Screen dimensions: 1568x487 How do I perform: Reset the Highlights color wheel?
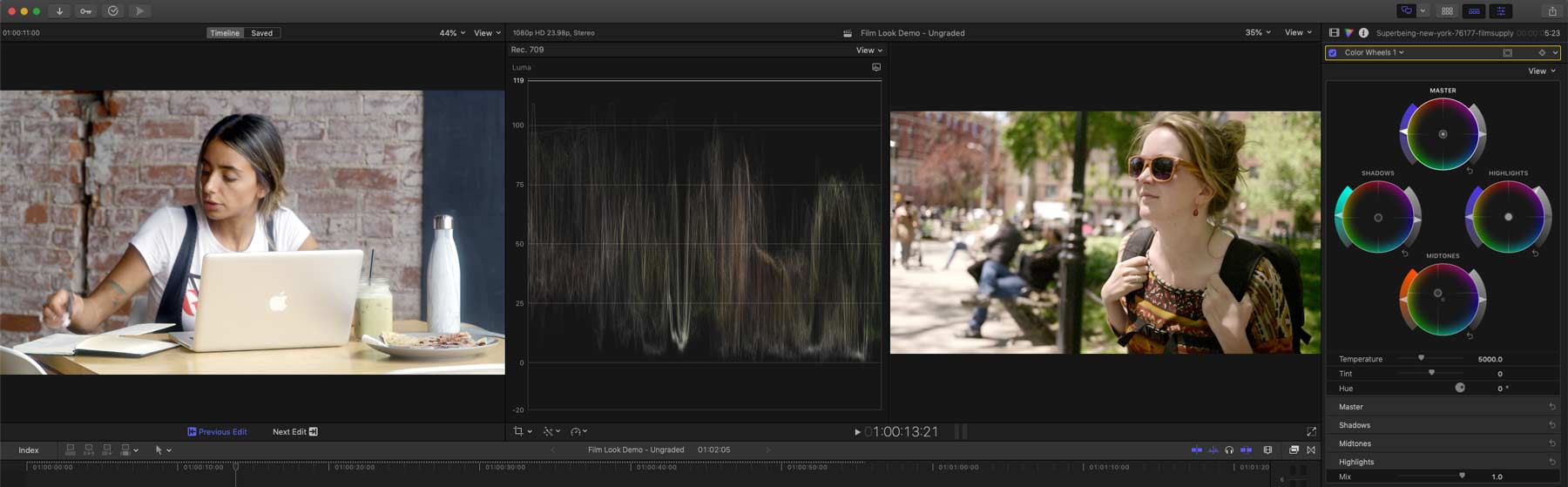[1535, 254]
